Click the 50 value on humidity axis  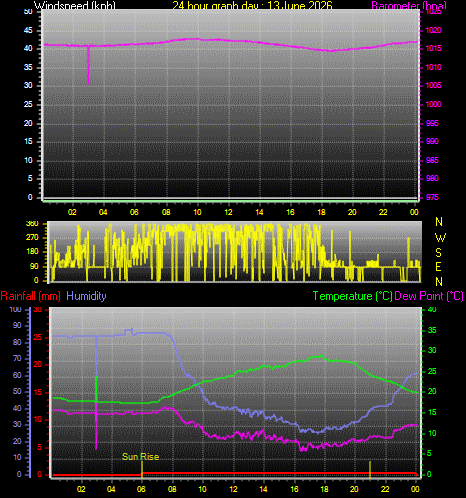[17, 391]
